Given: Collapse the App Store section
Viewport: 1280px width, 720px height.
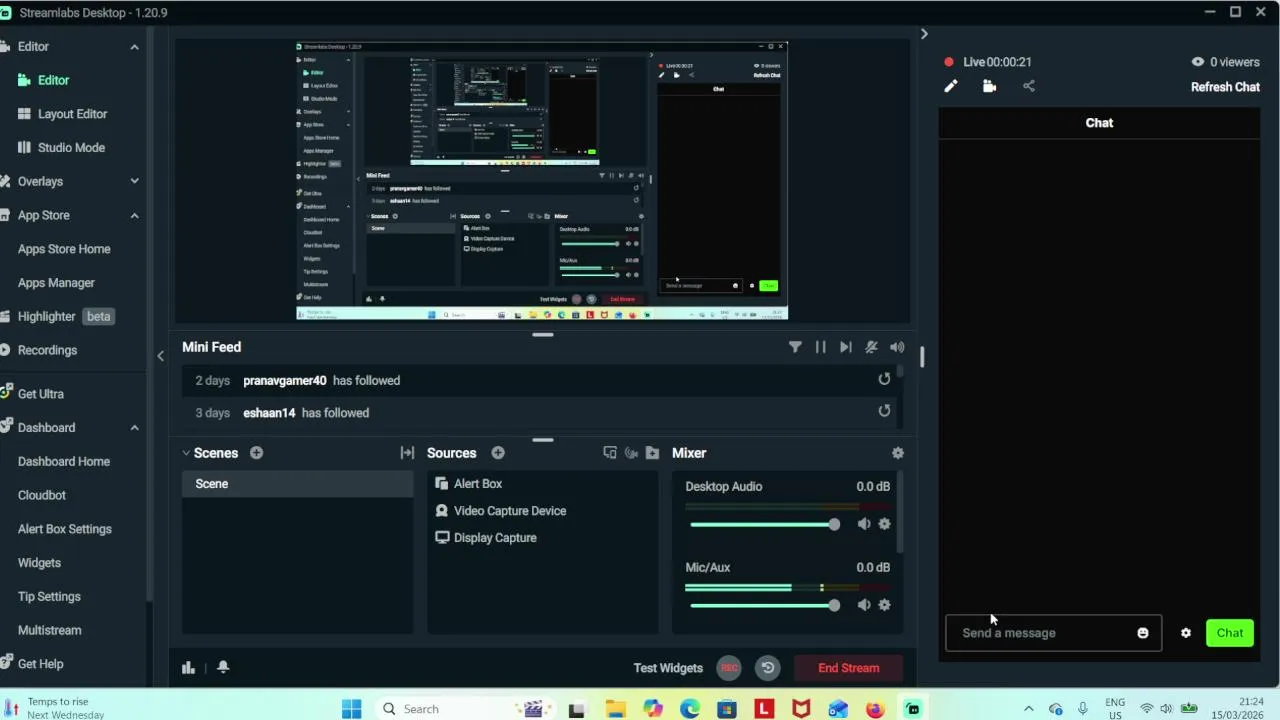Looking at the screenshot, I should click(134, 215).
